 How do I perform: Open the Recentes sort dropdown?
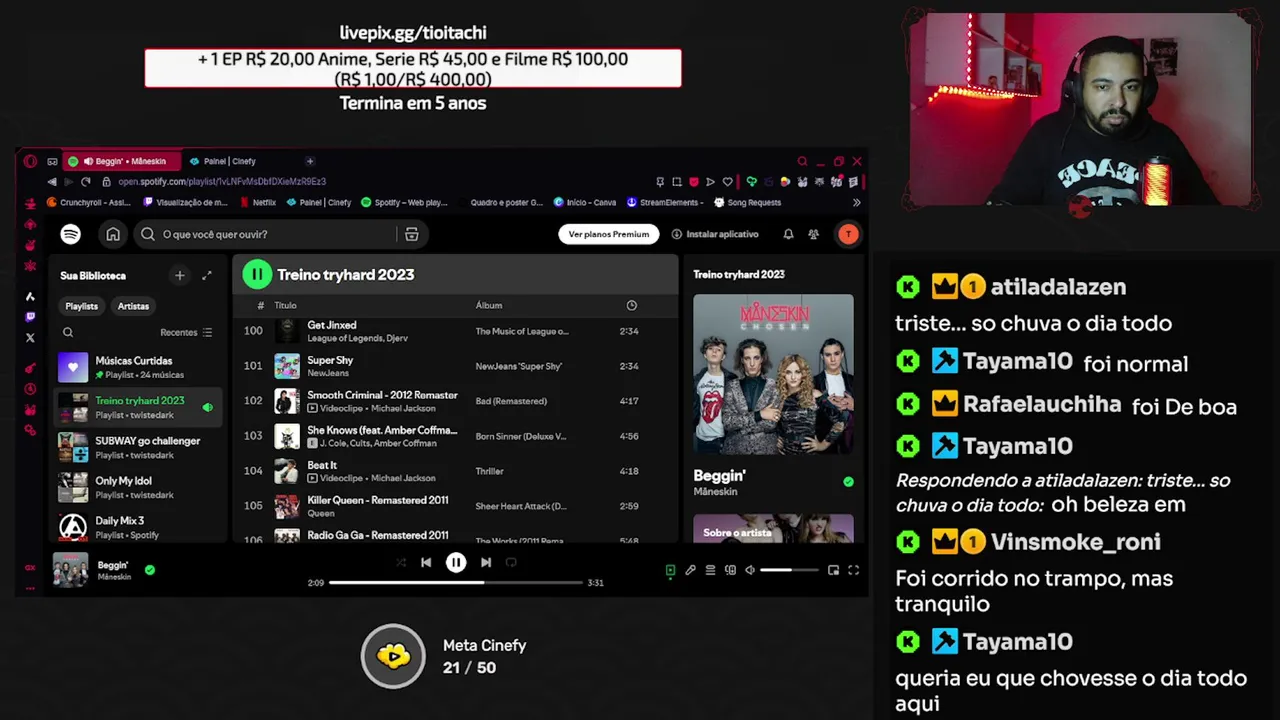click(x=186, y=332)
